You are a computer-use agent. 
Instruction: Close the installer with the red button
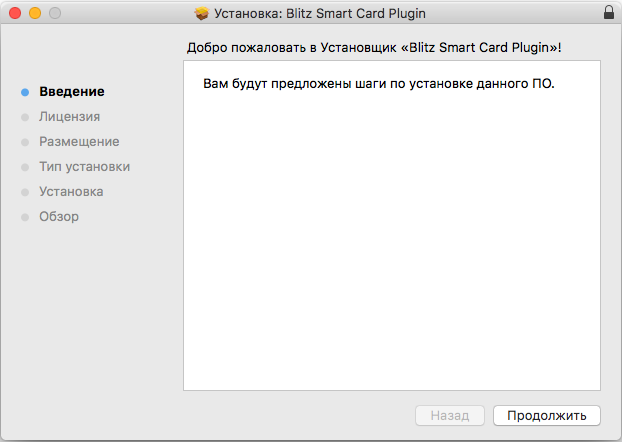pyautogui.click(x=14, y=13)
